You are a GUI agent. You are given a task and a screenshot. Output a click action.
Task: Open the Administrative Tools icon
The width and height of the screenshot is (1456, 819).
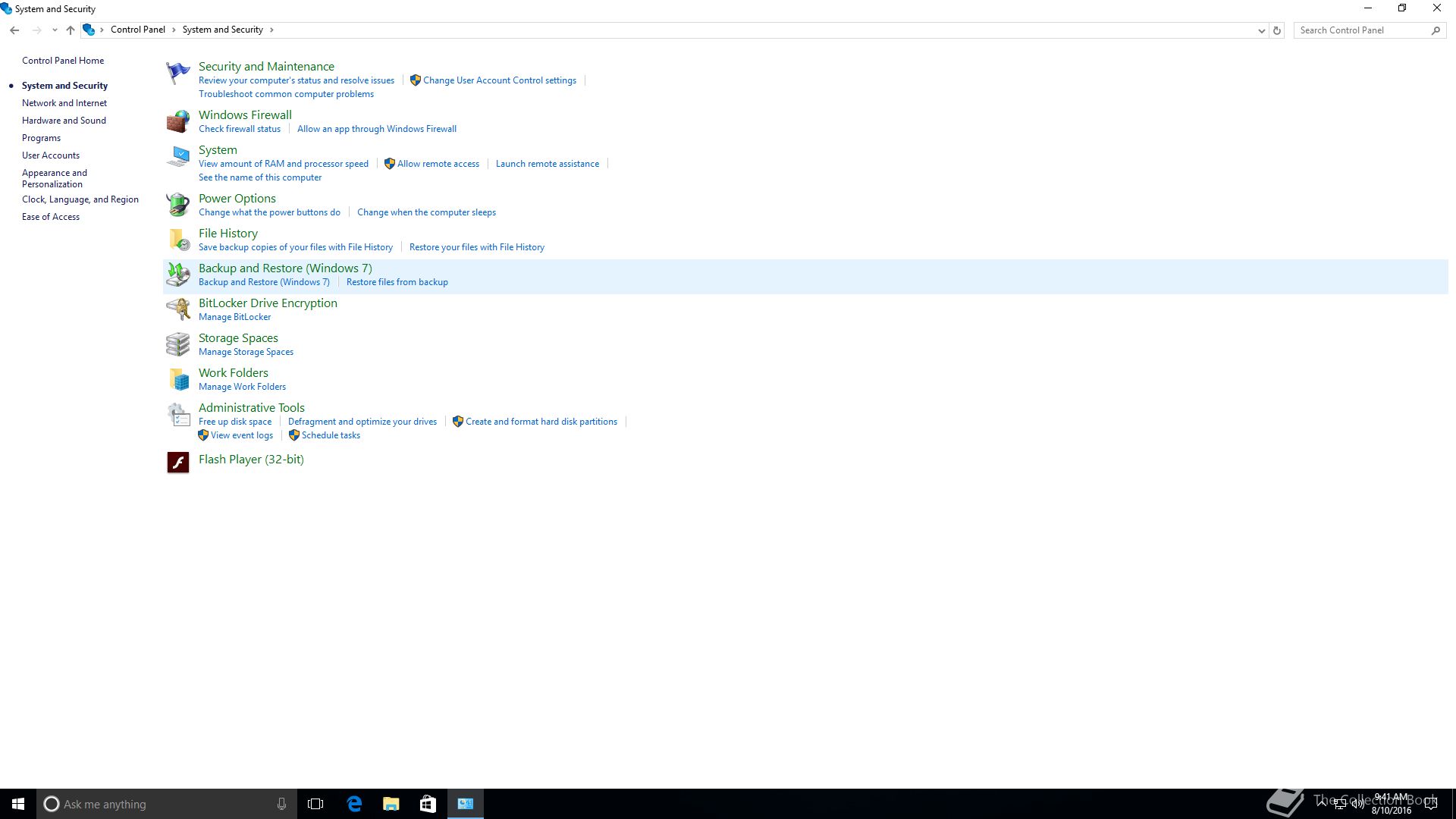(178, 414)
